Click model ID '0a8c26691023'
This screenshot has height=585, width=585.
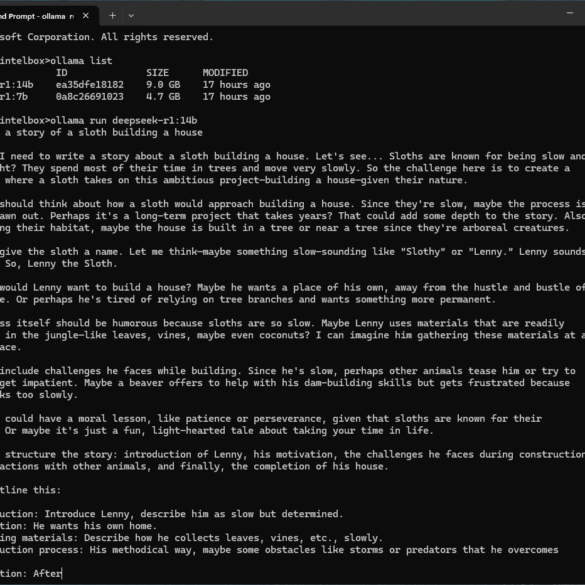pos(90,97)
